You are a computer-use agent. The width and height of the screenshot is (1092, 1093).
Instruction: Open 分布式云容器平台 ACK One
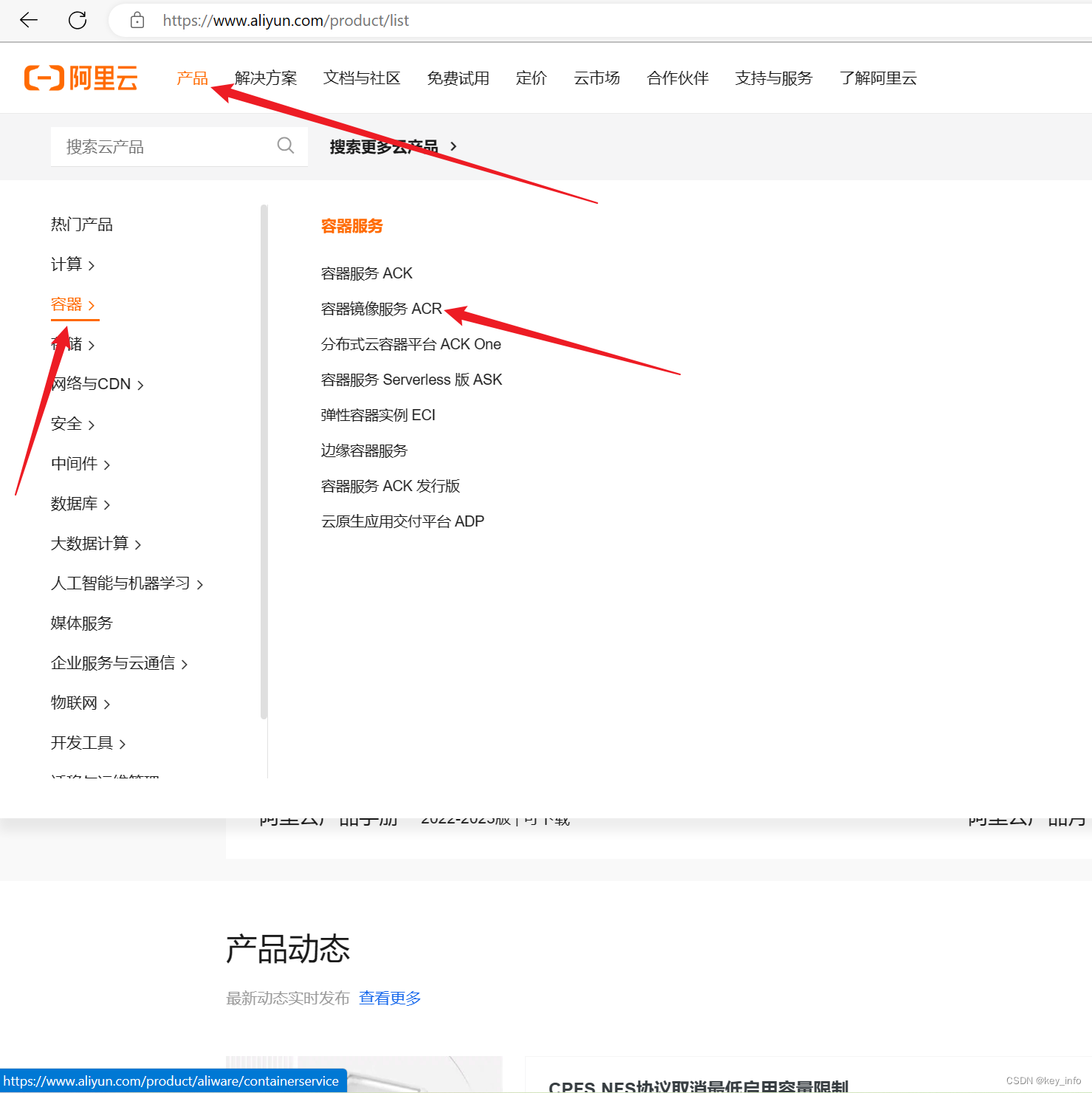[x=411, y=344]
